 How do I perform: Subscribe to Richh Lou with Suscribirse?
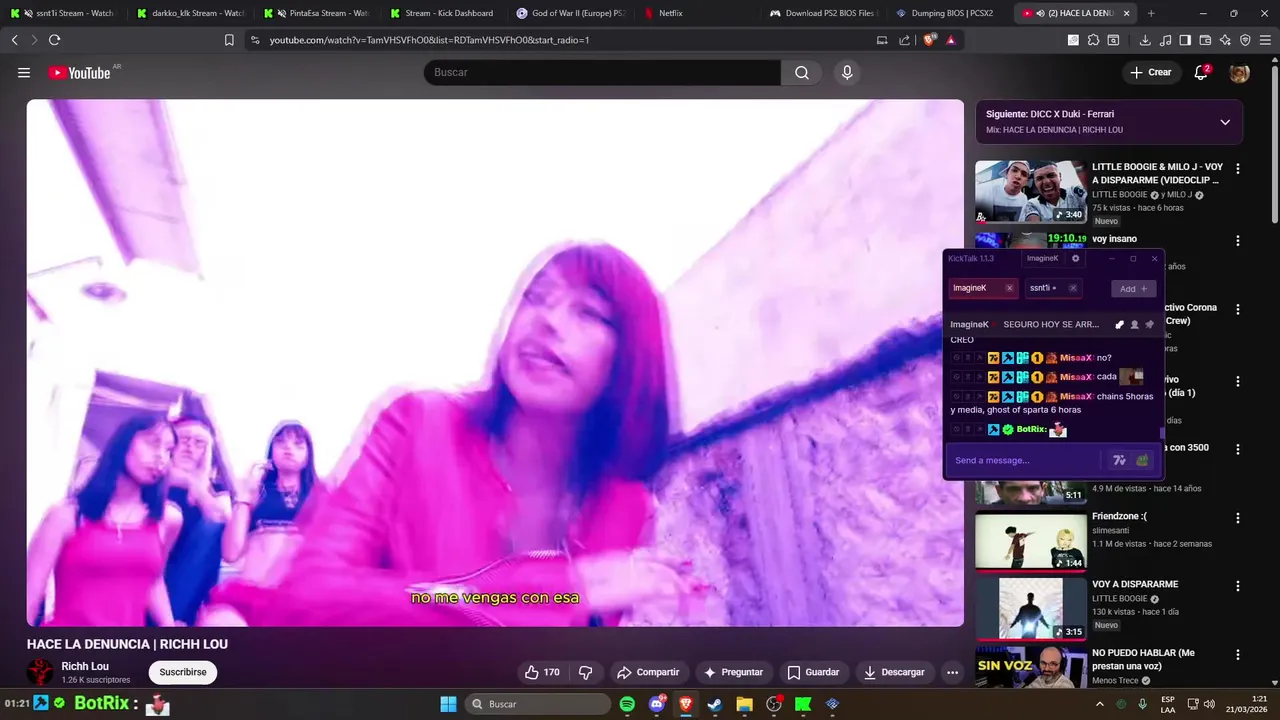tap(183, 672)
